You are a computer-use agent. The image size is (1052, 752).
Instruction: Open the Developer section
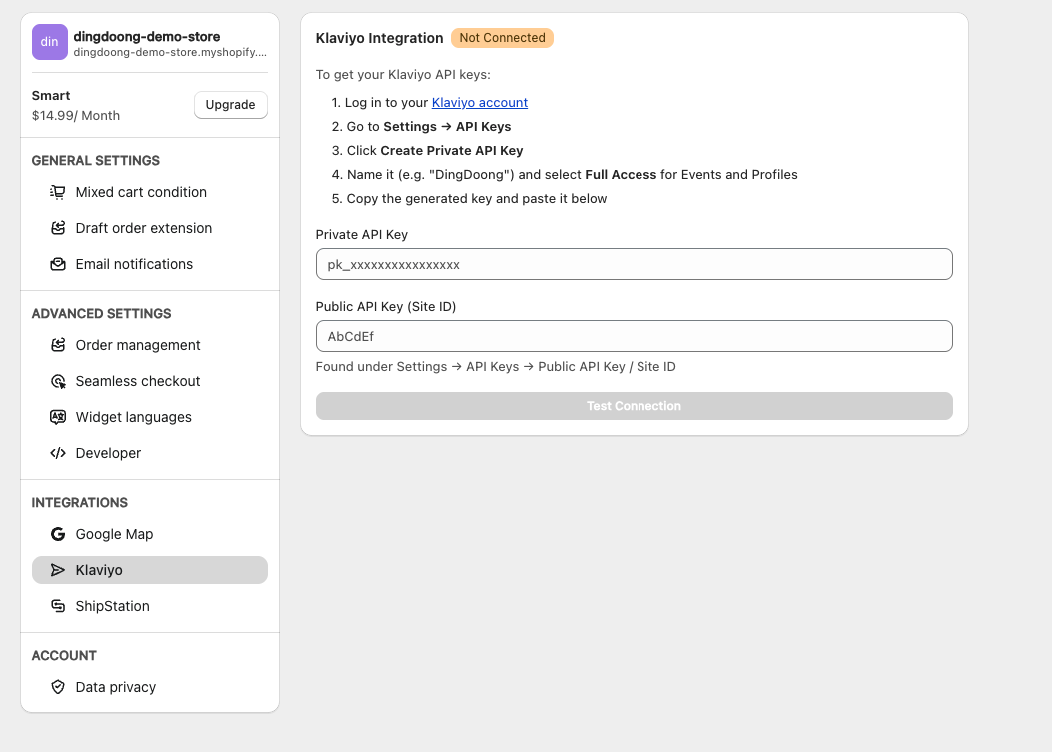pos(150,453)
